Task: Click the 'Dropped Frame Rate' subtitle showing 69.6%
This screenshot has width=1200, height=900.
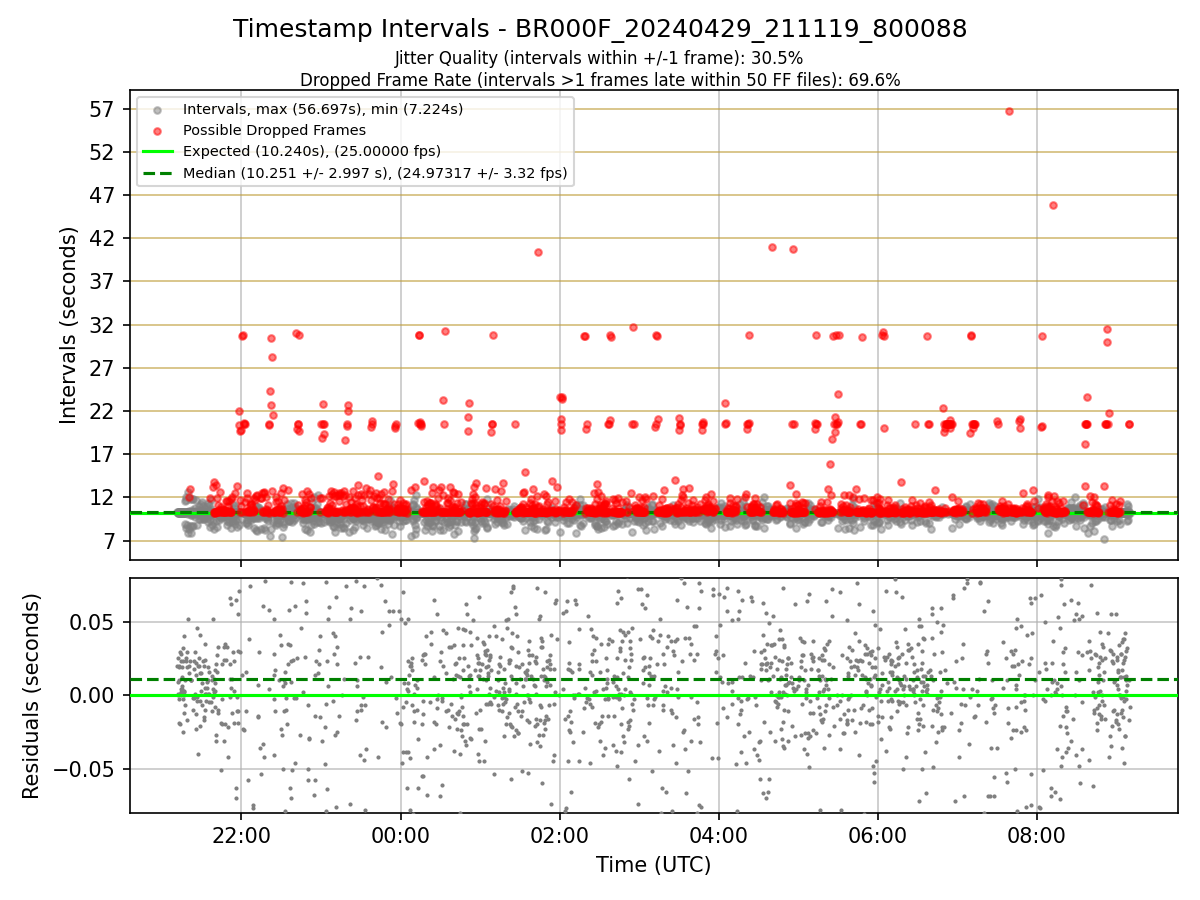Action: (600, 80)
